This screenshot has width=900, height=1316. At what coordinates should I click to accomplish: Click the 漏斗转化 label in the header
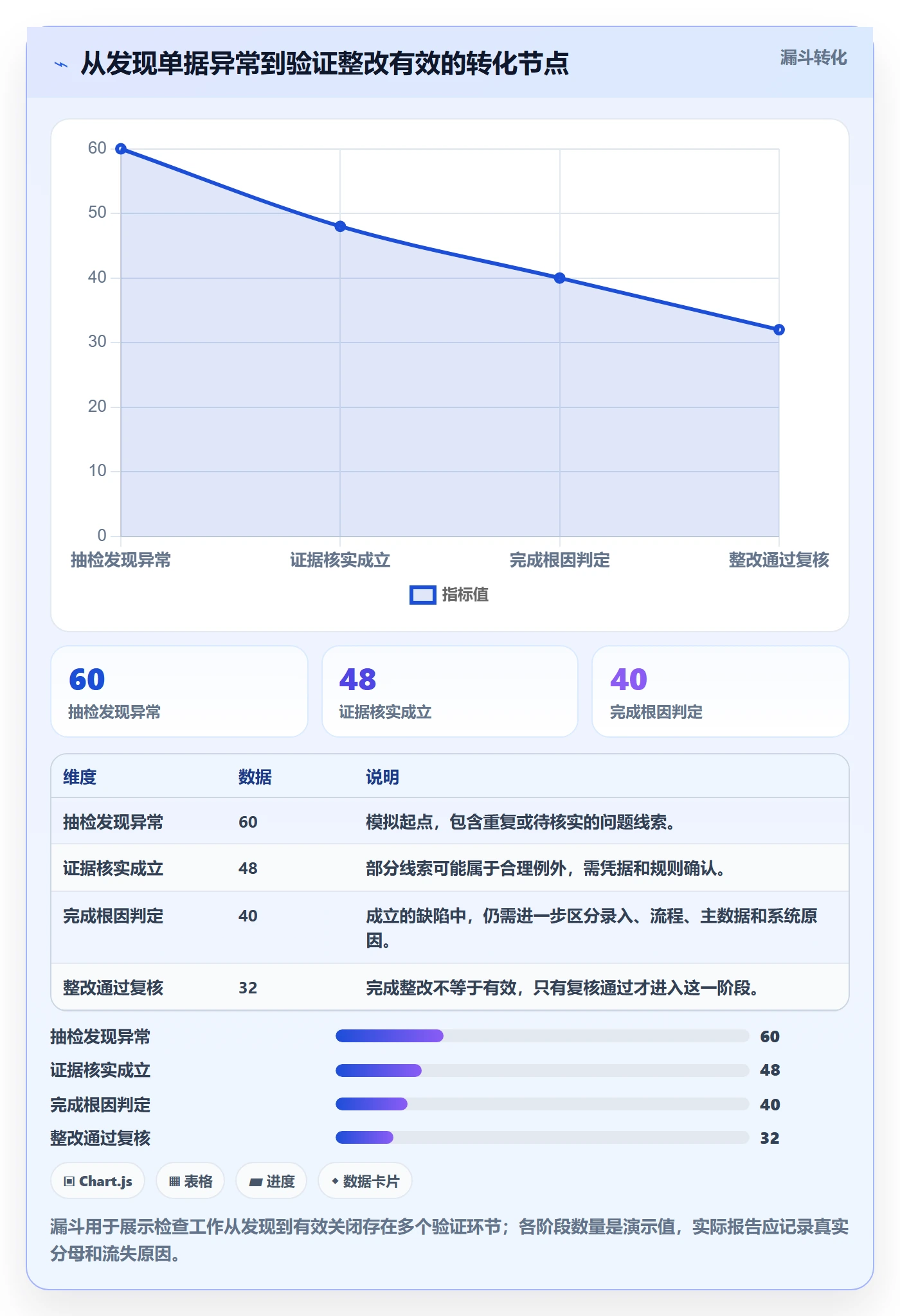tap(813, 58)
